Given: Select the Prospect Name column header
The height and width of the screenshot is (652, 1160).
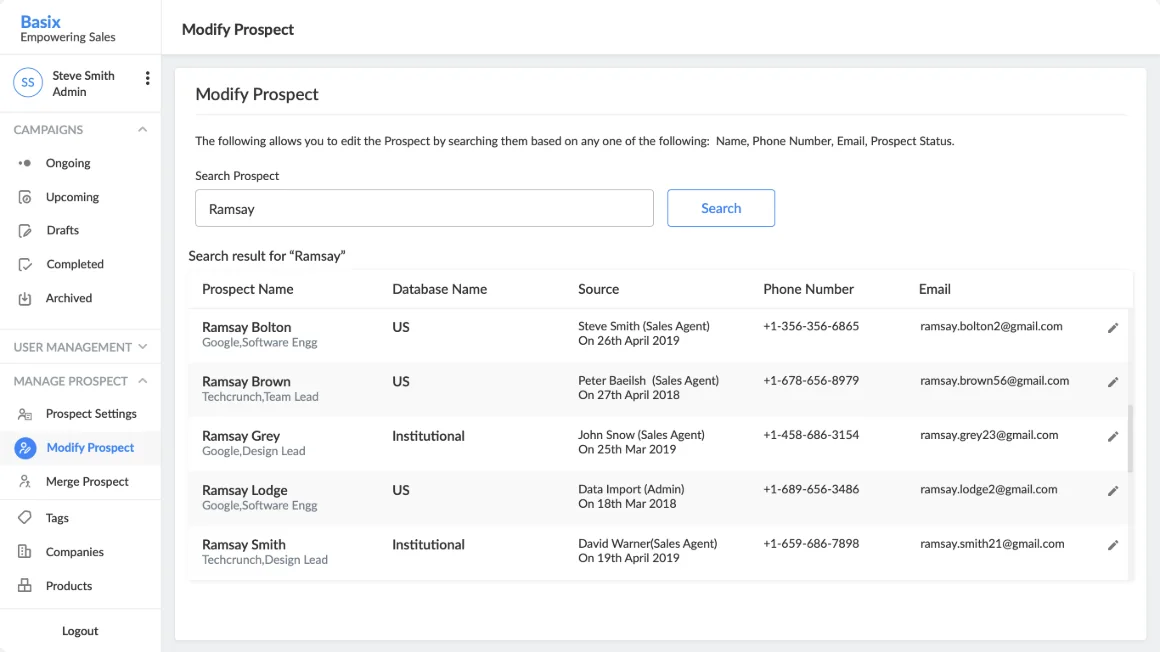Looking at the screenshot, I should [x=248, y=289].
